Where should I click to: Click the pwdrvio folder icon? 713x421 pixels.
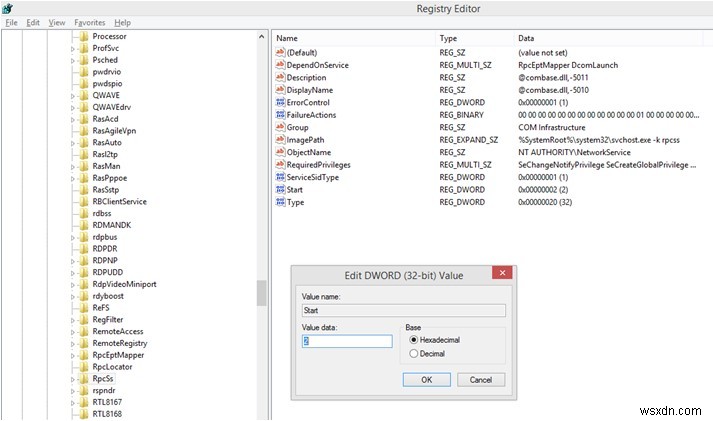coord(84,71)
